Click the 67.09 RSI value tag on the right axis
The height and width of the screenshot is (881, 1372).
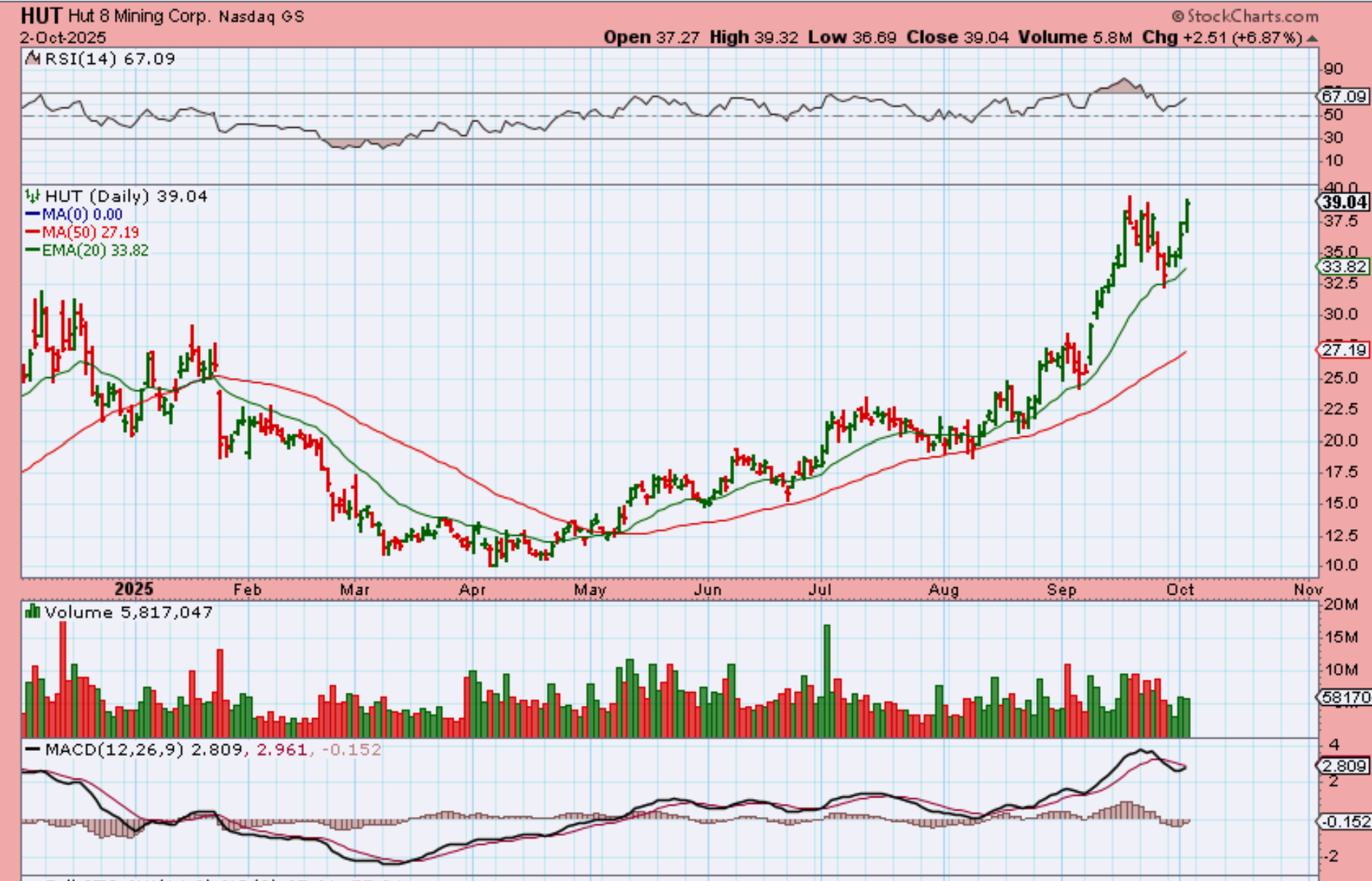pos(1344,96)
